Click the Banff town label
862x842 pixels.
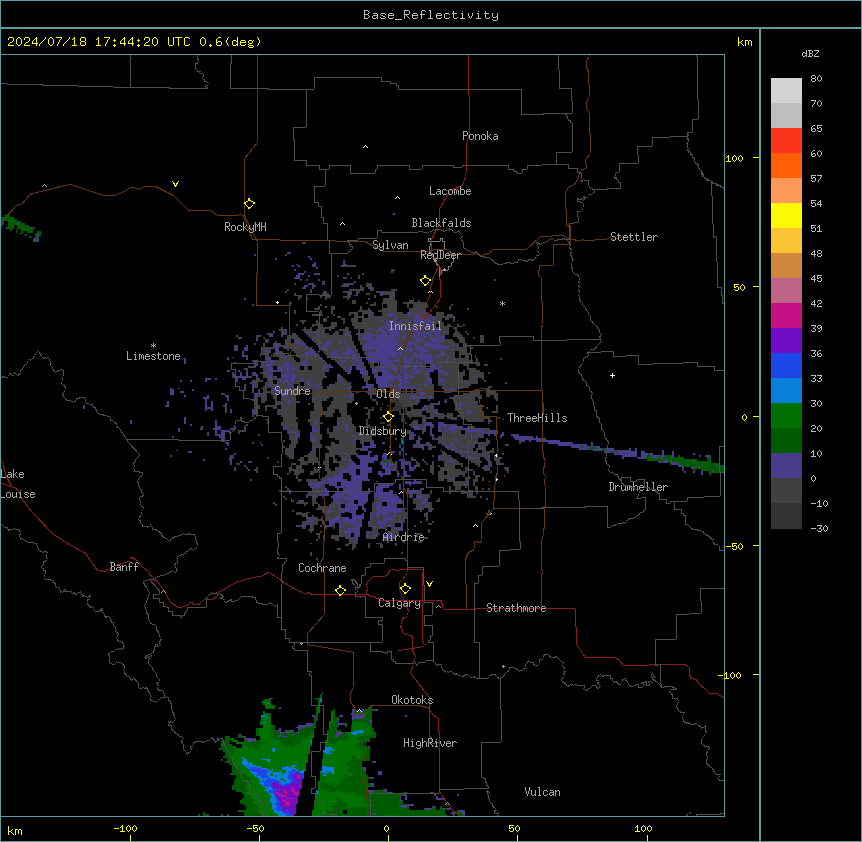[x=124, y=567]
